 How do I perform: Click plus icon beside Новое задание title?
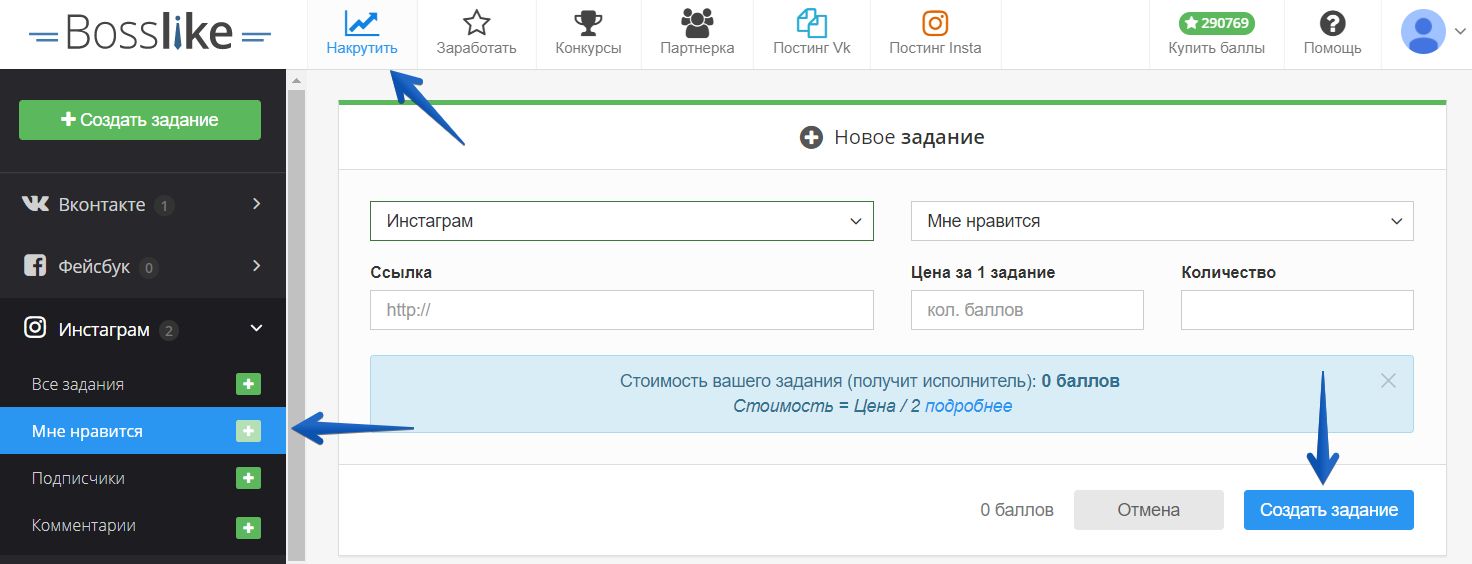click(811, 138)
